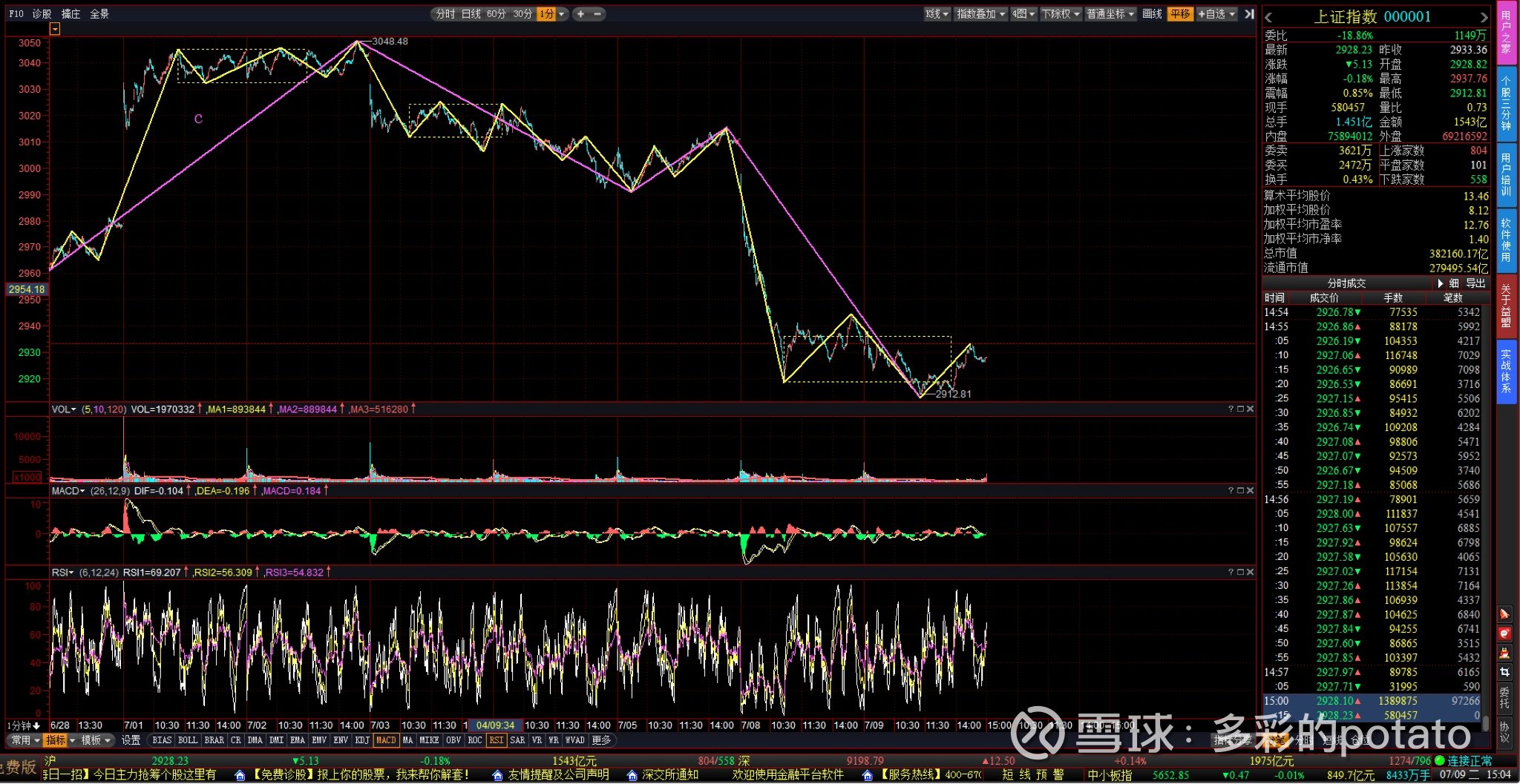Viewport: 1520px width, 784px height.
Task: Switch to the 日线 period tab
Action: click(x=471, y=14)
